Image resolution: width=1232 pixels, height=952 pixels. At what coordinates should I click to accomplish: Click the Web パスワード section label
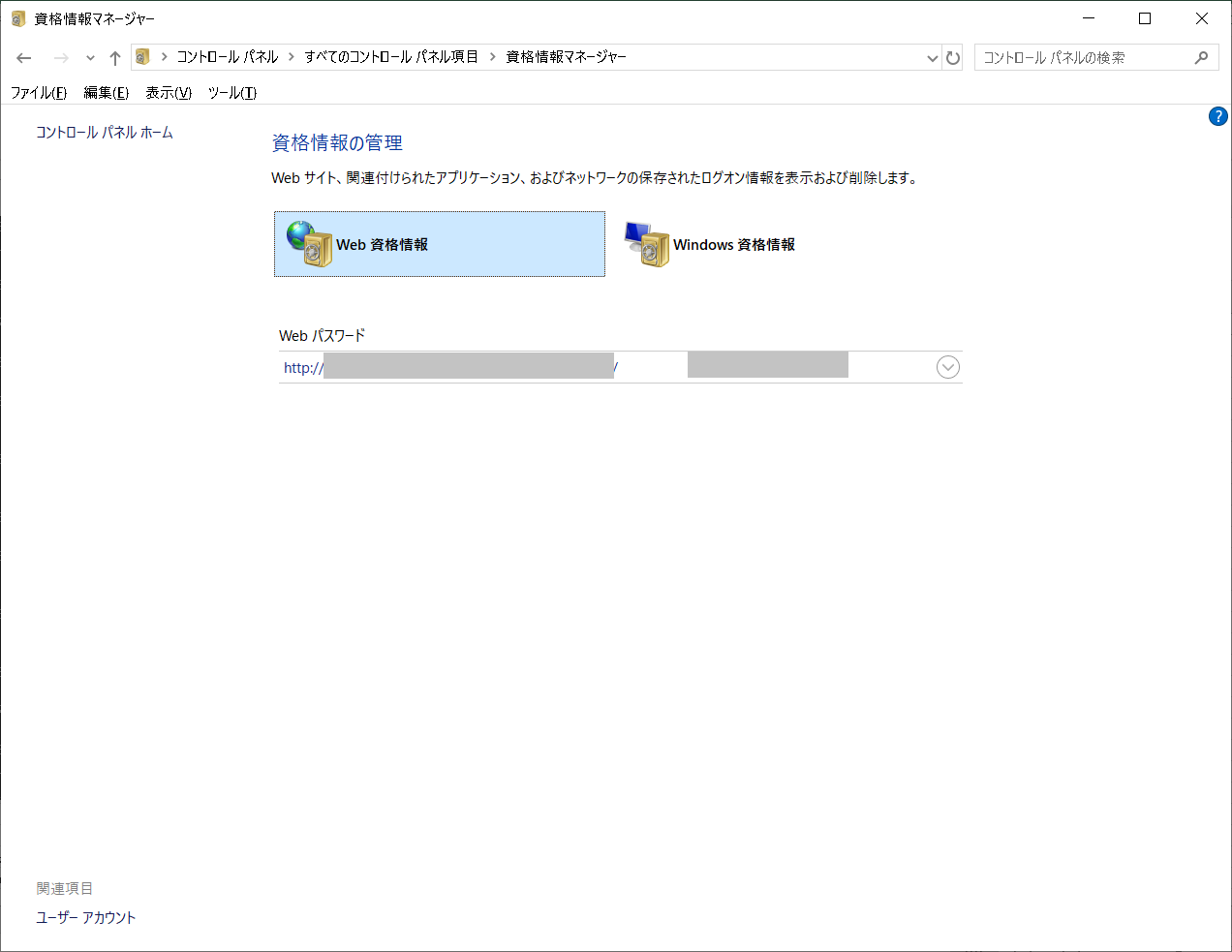[x=322, y=336]
